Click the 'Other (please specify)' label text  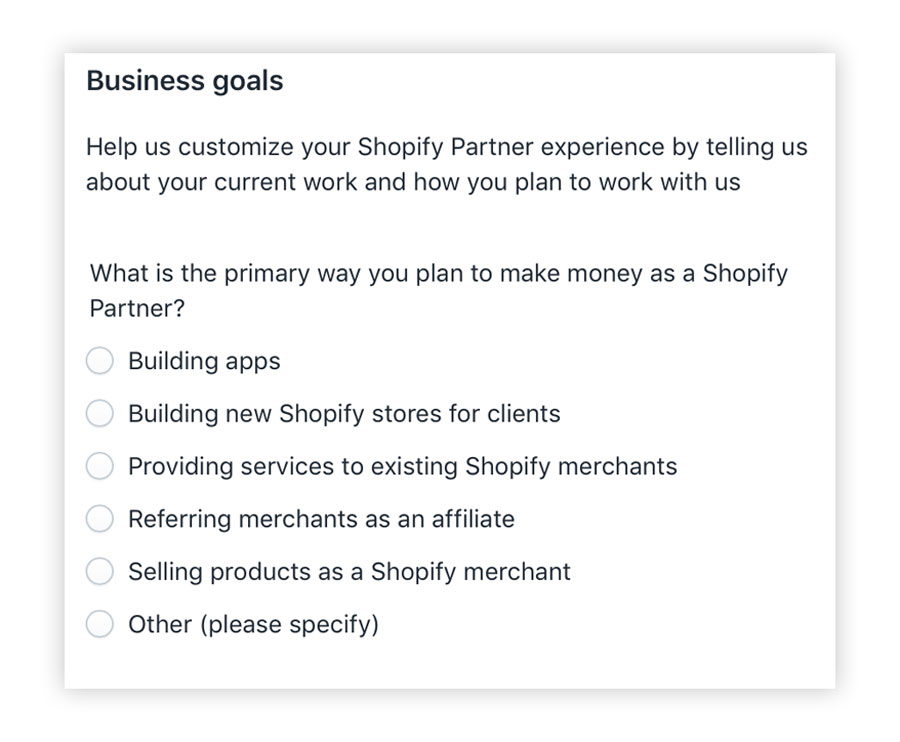(254, 624)
